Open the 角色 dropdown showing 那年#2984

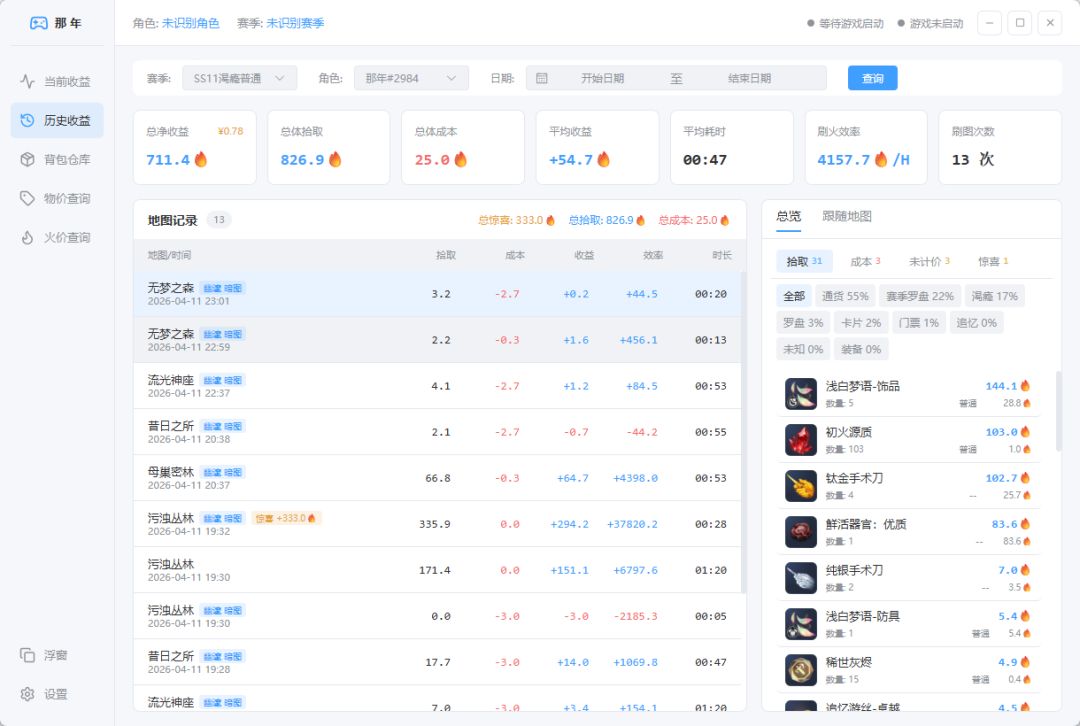[411, 79]
